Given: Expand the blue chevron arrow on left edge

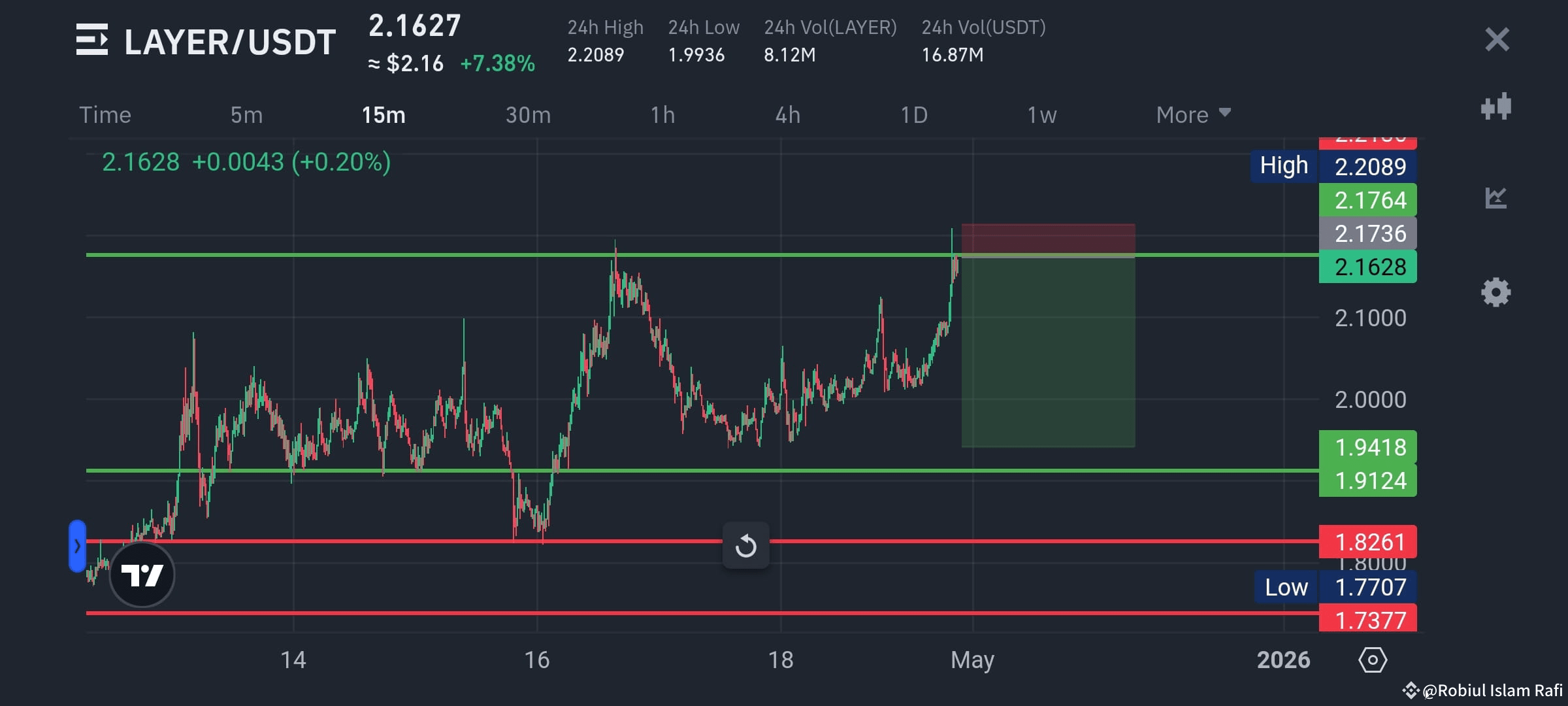Looking at the screenshot, I should (78, 544).
